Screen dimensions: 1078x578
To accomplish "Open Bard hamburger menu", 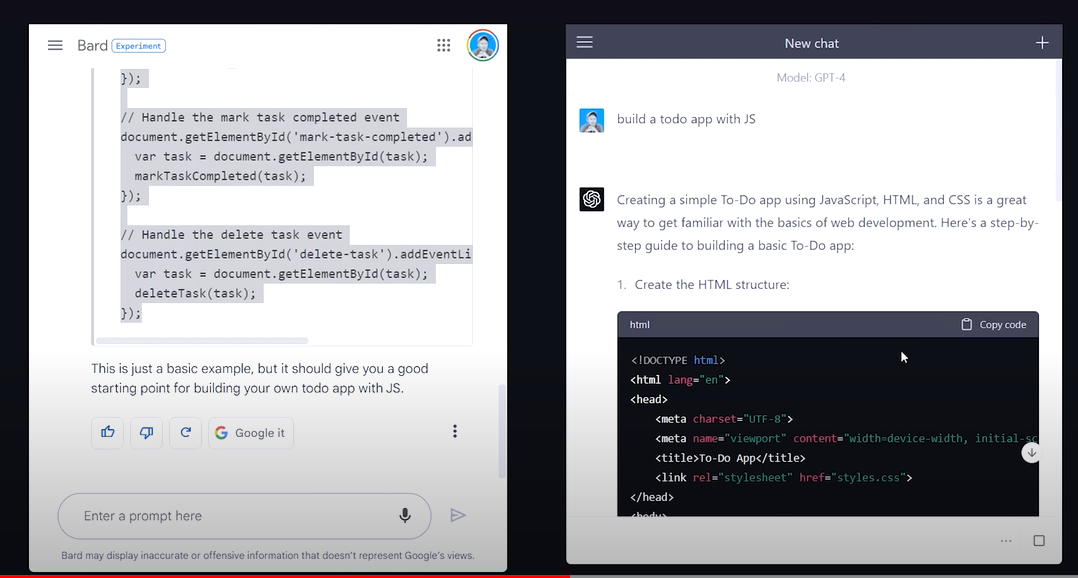I will (x=55, y=45).
